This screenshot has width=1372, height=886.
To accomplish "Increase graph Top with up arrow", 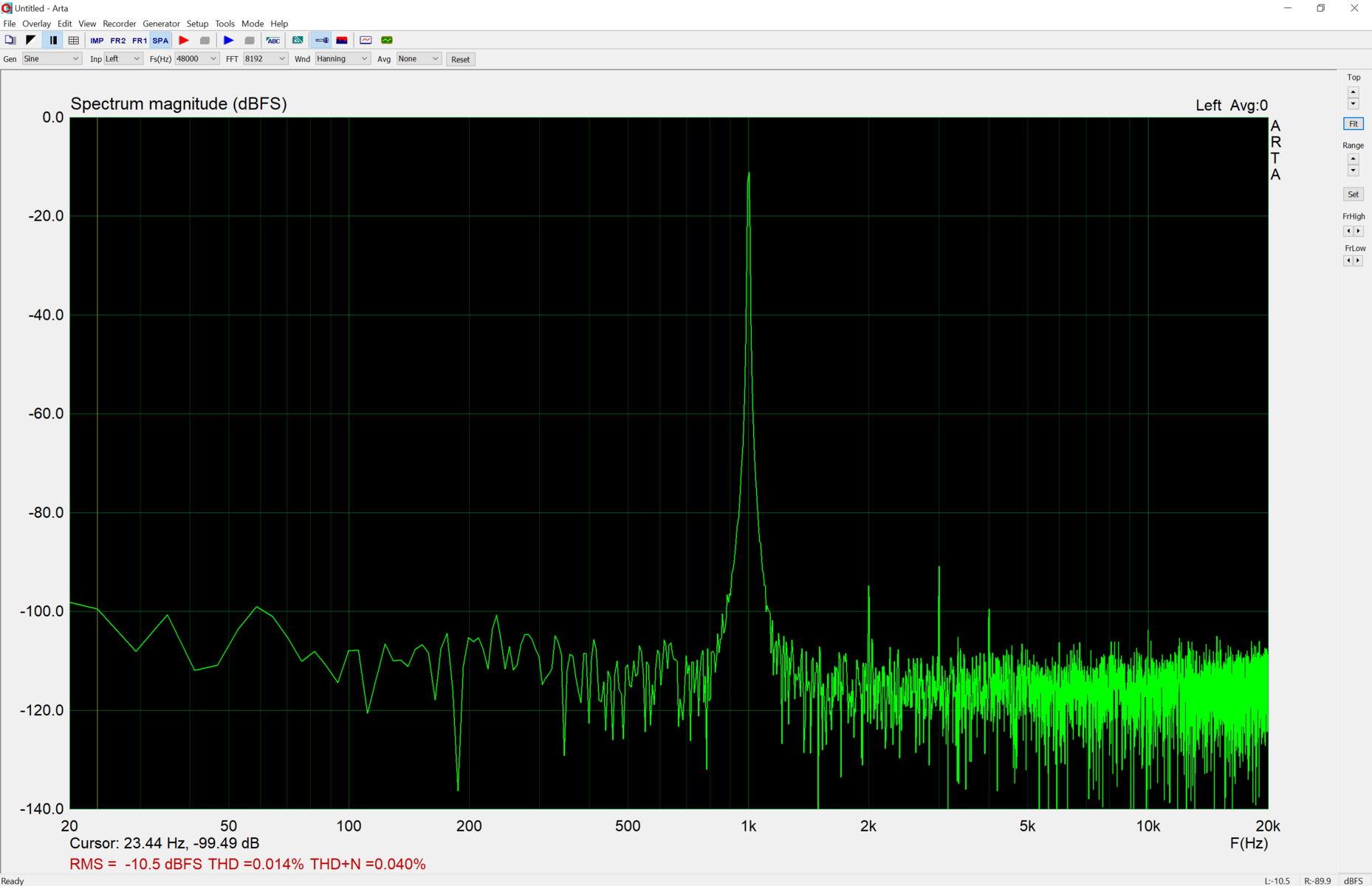I will point(1353,92).
